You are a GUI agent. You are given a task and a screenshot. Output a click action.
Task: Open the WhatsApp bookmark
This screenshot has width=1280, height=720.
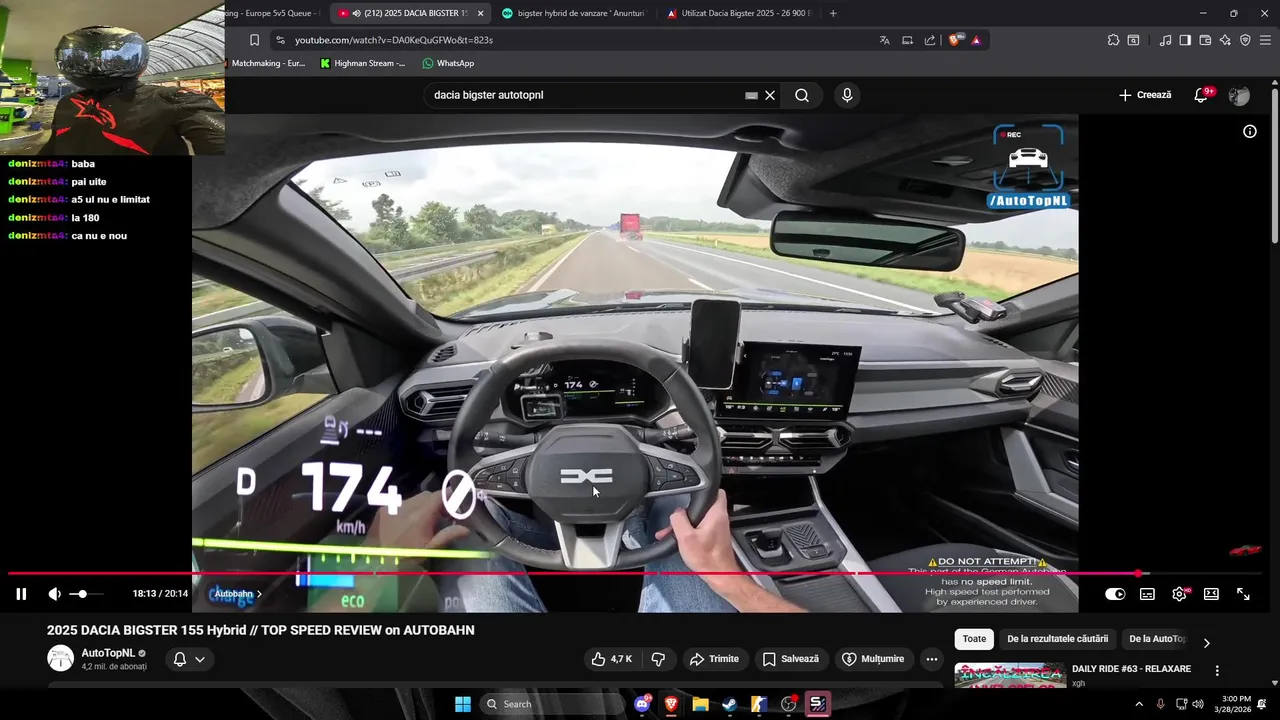pyautogui.click(x=448, y=63)
